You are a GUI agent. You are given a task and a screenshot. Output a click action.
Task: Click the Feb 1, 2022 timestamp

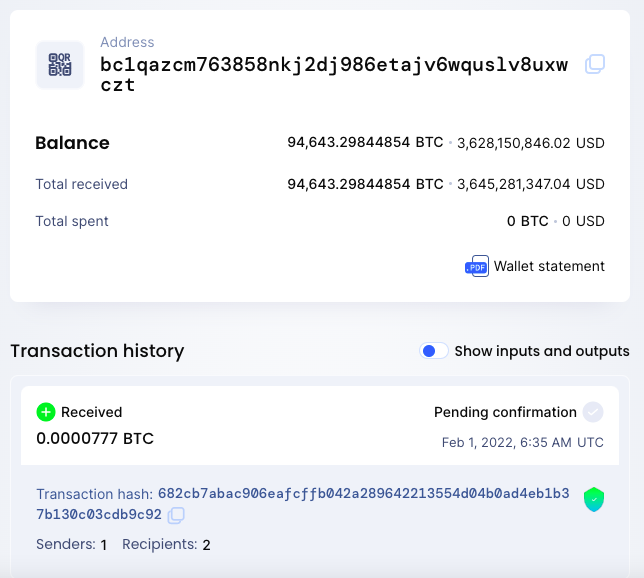(x=522, y=442)
